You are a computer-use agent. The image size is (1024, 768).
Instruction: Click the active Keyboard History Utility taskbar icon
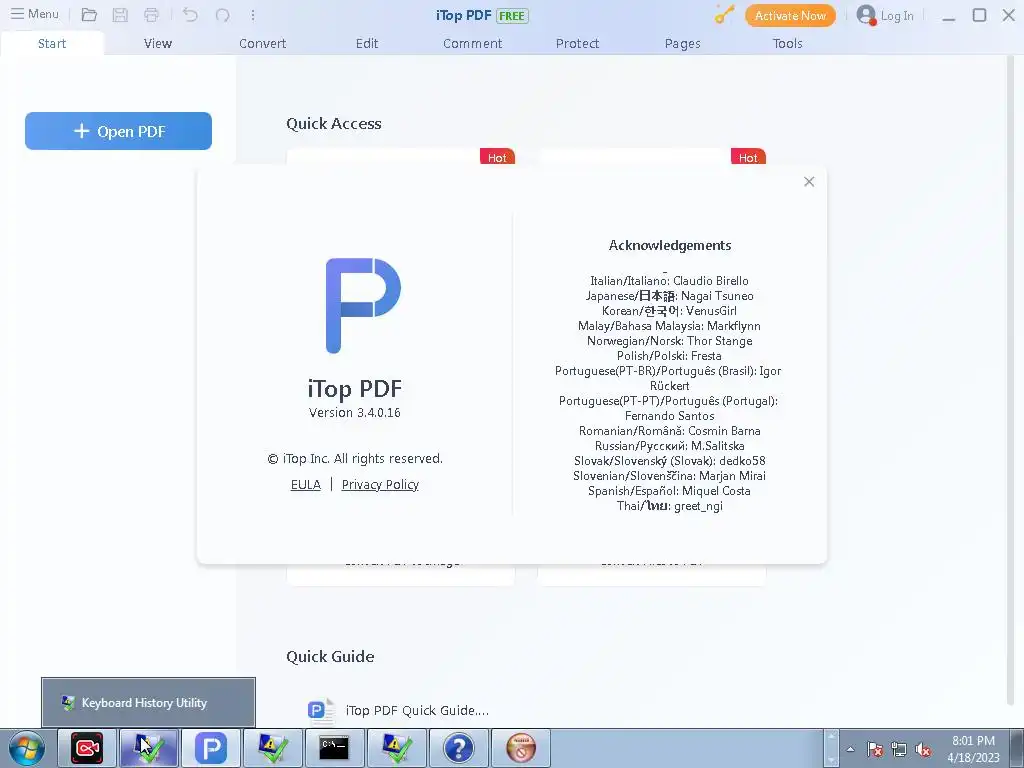pyautogui.click(x=148, y=748)
